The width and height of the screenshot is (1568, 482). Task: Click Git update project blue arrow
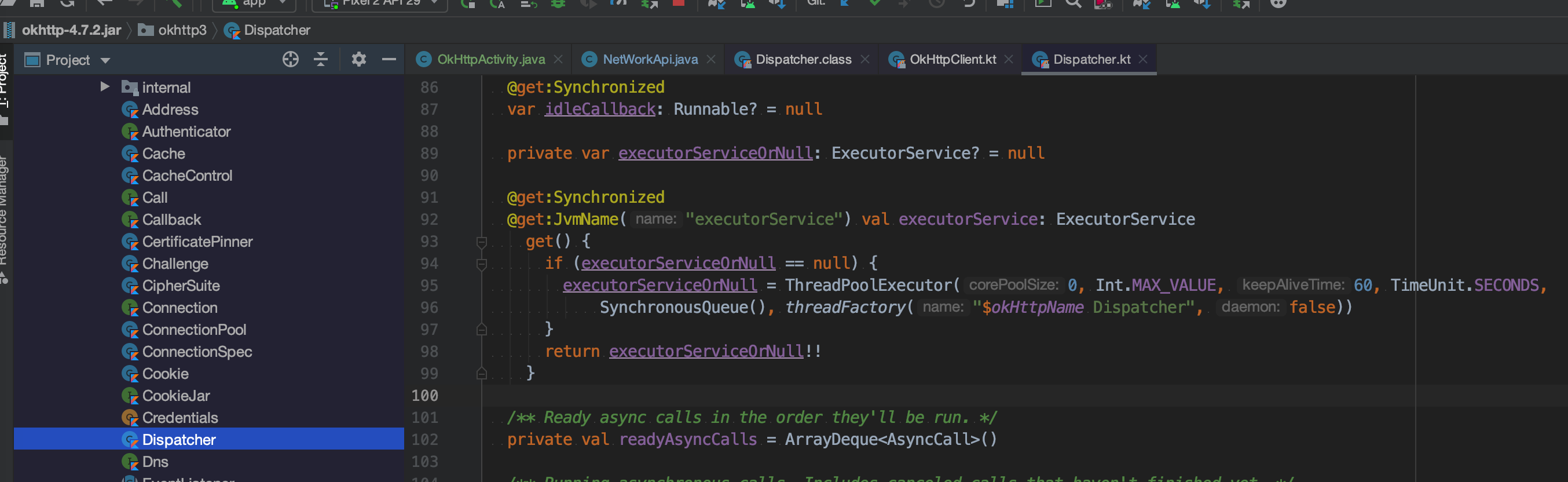tap(845, 3)
